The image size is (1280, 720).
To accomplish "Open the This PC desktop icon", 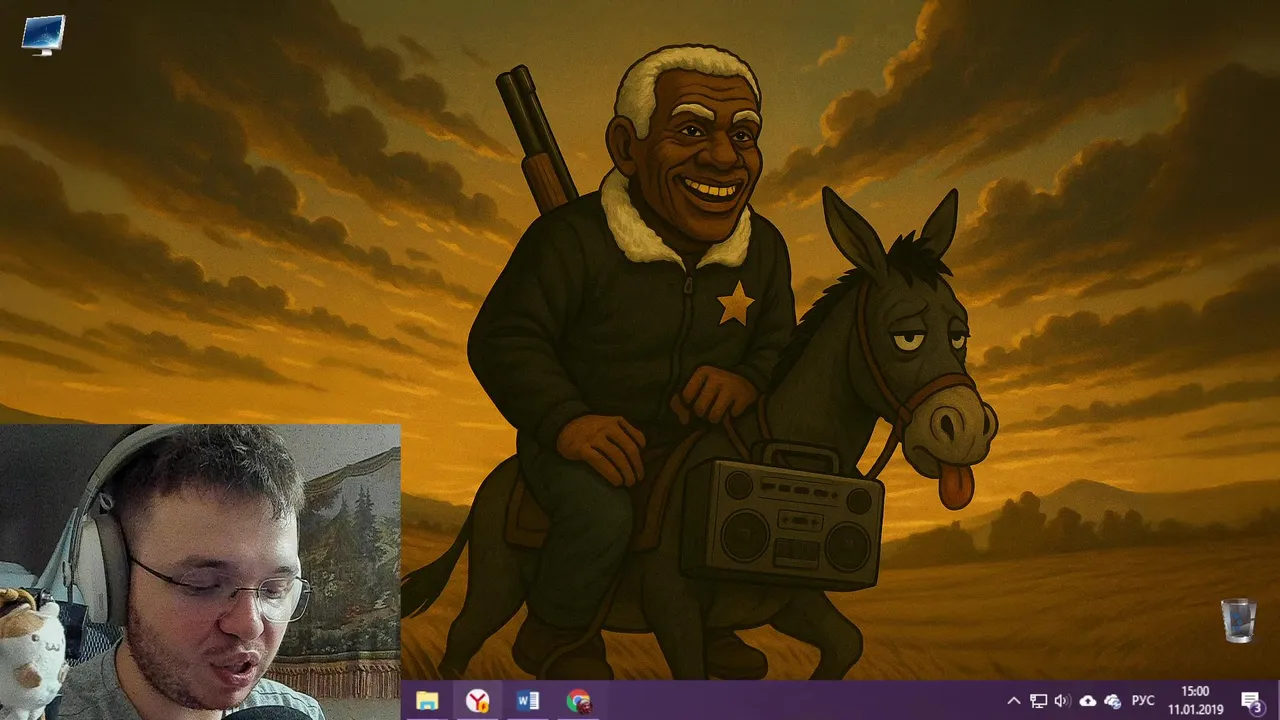I will (x=43, y=35).
